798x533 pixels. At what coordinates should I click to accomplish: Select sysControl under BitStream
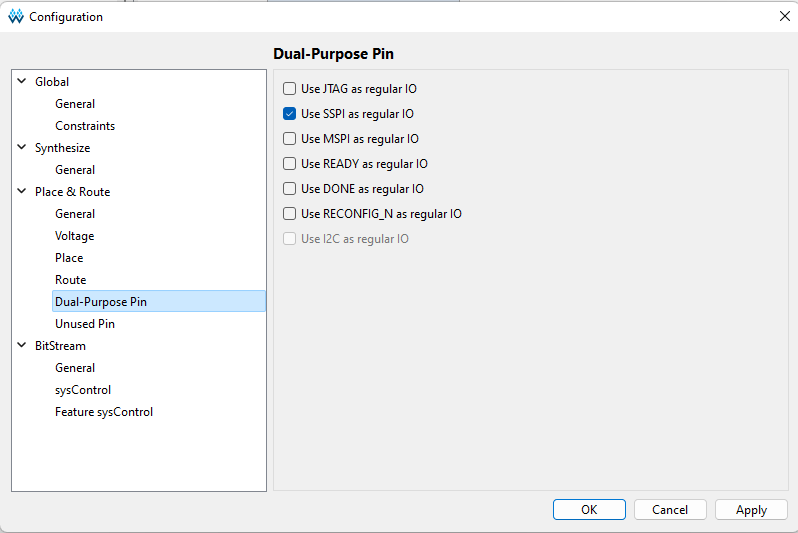(x=83, y=390)
